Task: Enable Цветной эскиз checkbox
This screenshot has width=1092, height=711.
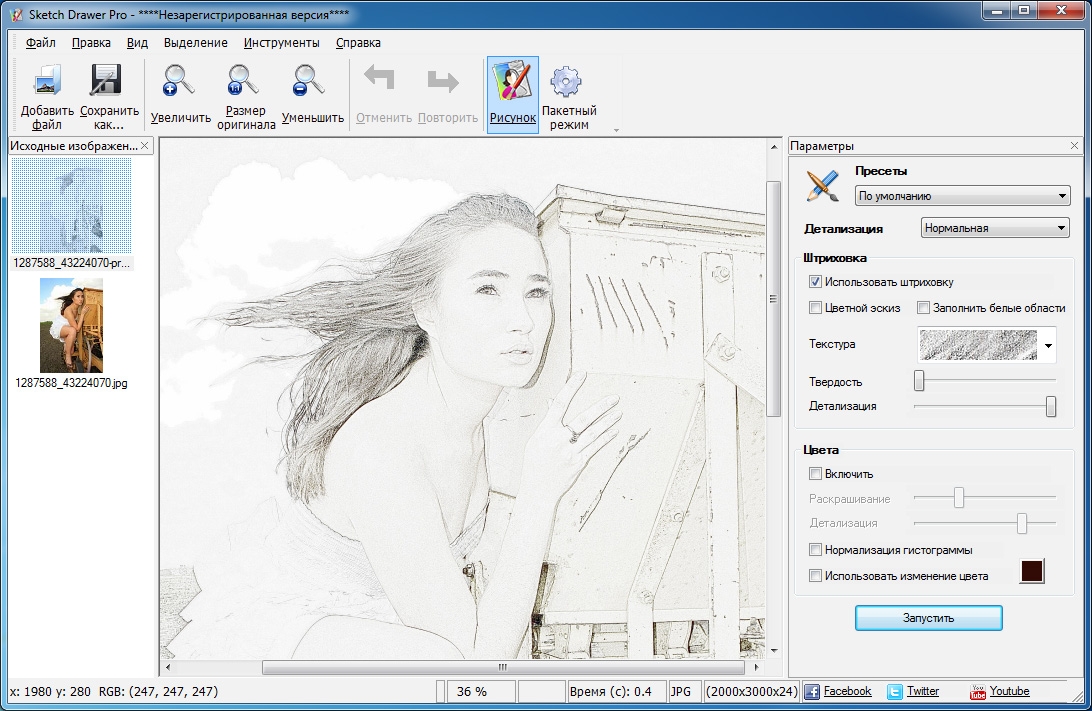Action: [815, 308]
